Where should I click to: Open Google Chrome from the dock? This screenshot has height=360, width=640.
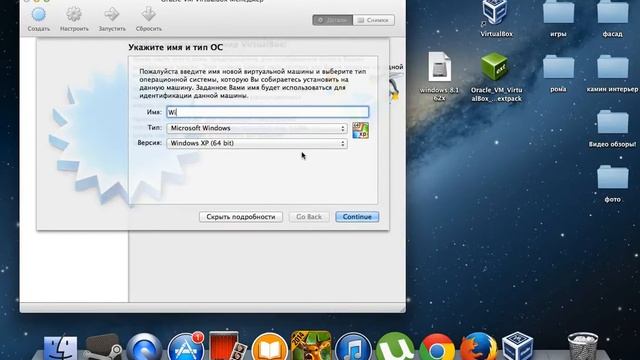pos(437,348)
